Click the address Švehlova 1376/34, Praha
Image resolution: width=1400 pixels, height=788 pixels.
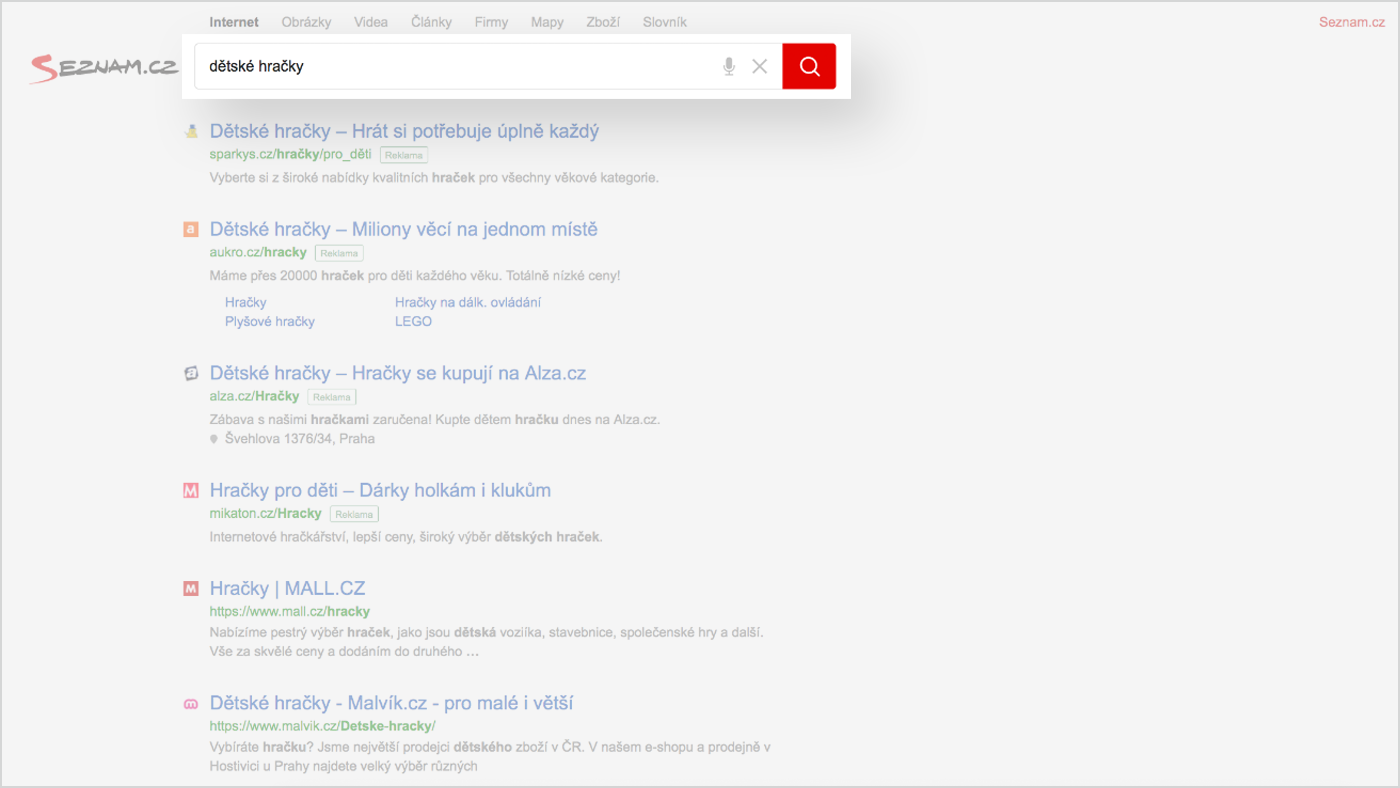(300, 438)
